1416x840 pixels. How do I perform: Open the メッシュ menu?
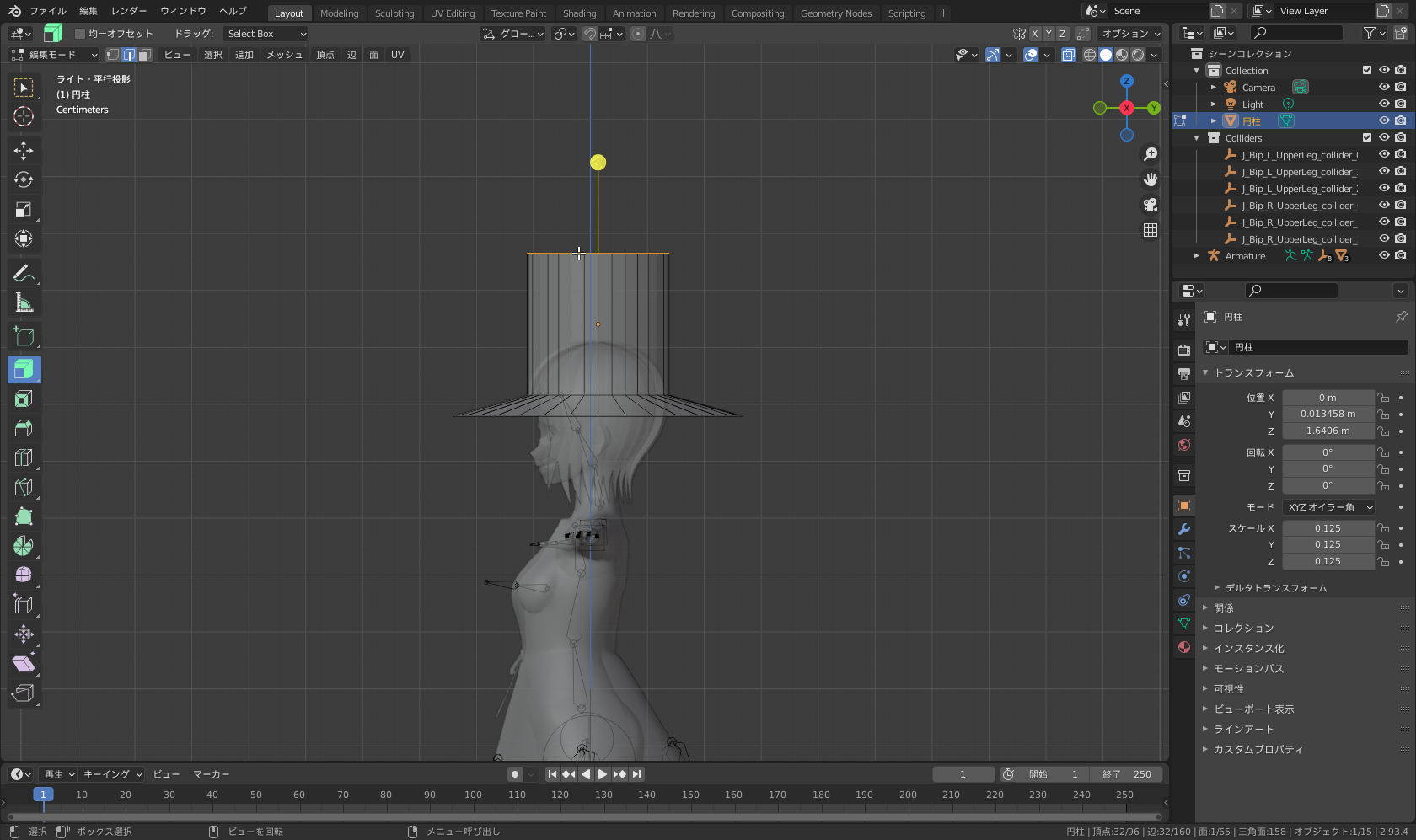pos(284,55)
